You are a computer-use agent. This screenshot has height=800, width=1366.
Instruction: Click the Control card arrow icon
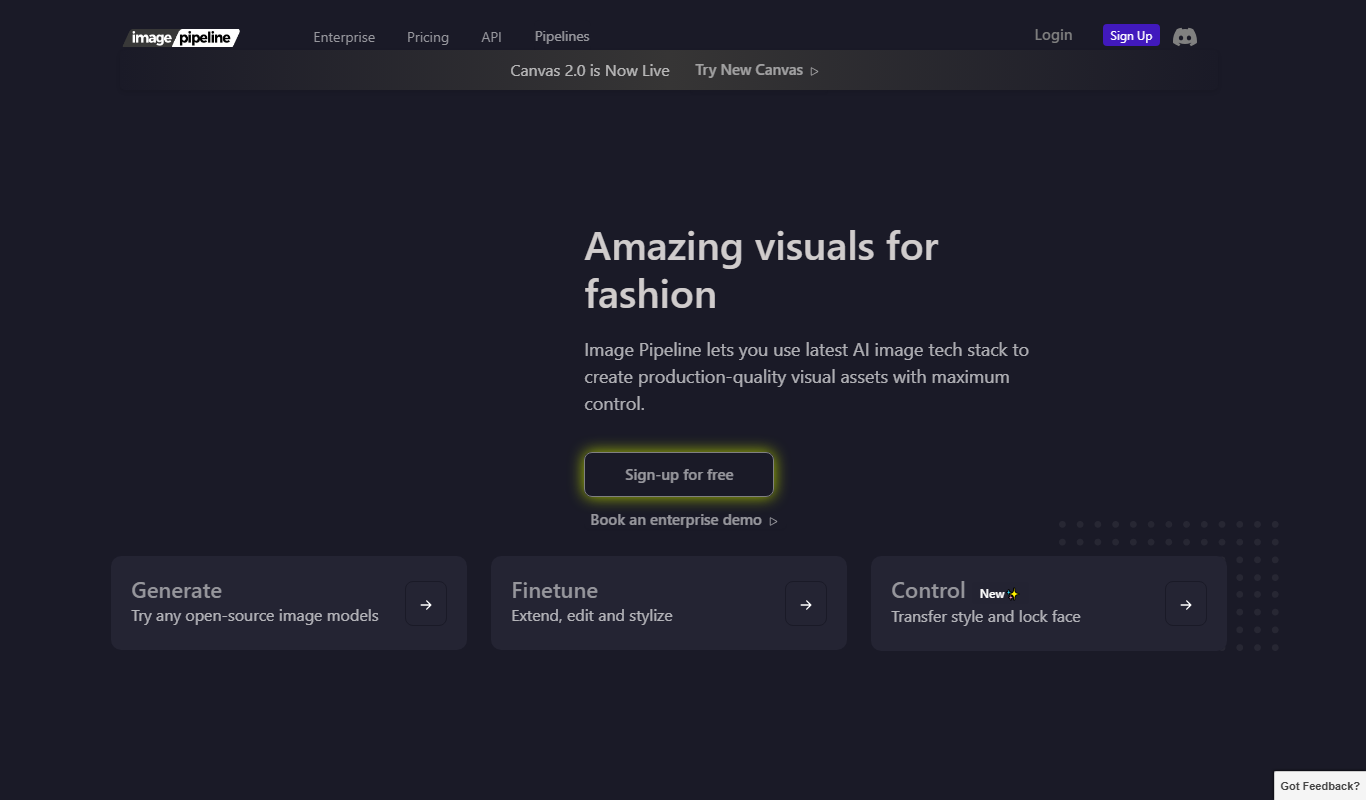tap(1186, 604)
